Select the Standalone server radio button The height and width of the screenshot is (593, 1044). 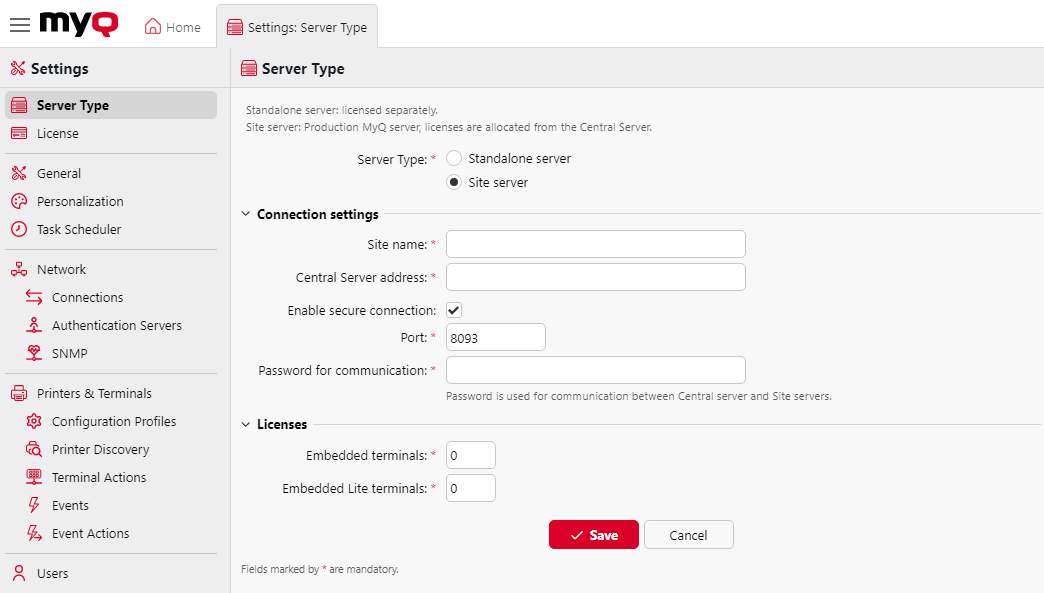pyautogui.click(x=454, y=158)
